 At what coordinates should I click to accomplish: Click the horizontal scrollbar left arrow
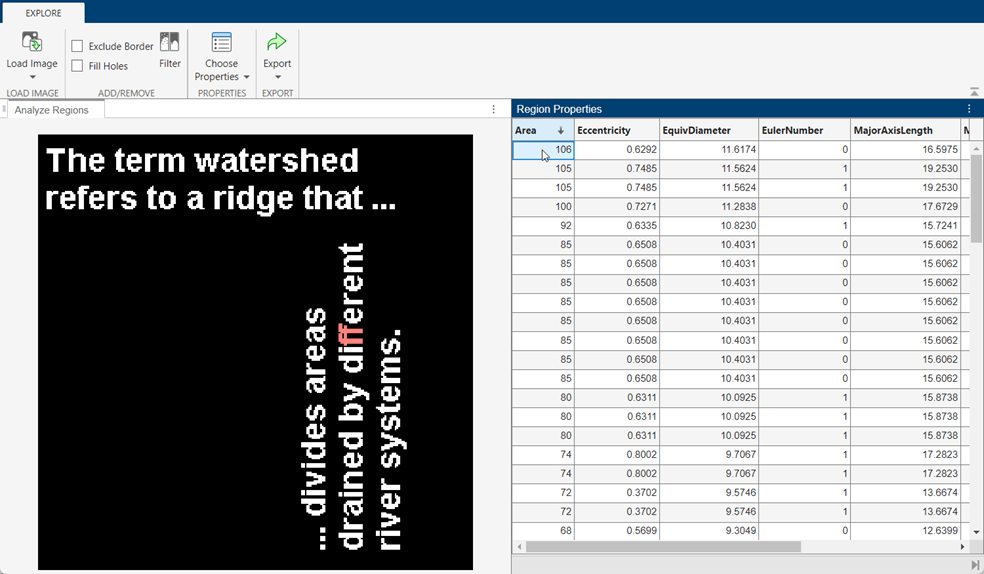pos(519,547)
